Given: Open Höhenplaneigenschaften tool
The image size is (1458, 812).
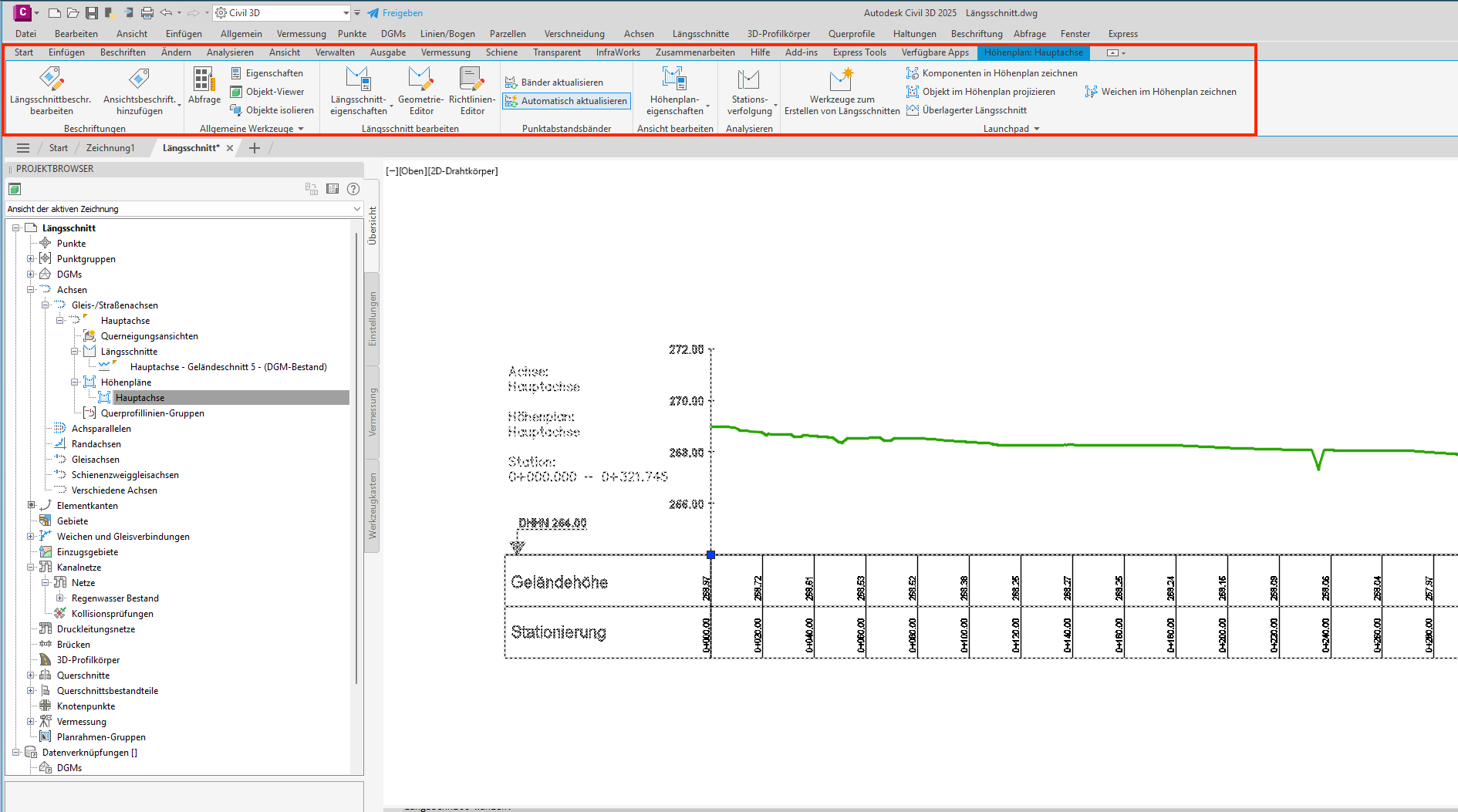Looking at the screenshot, I should (x=675, y=90).
